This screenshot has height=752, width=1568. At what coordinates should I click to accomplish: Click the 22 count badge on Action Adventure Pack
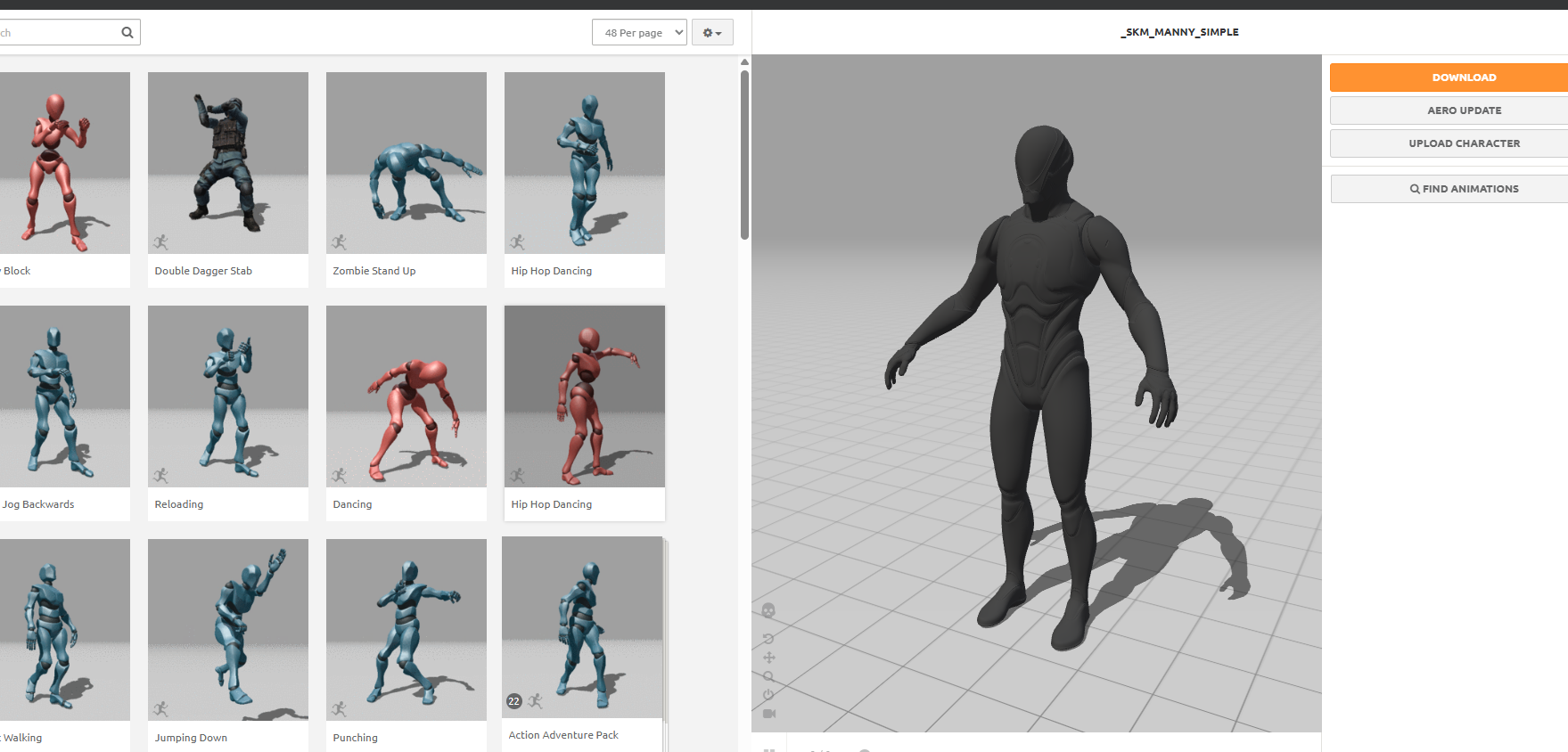tap(514, 701)
